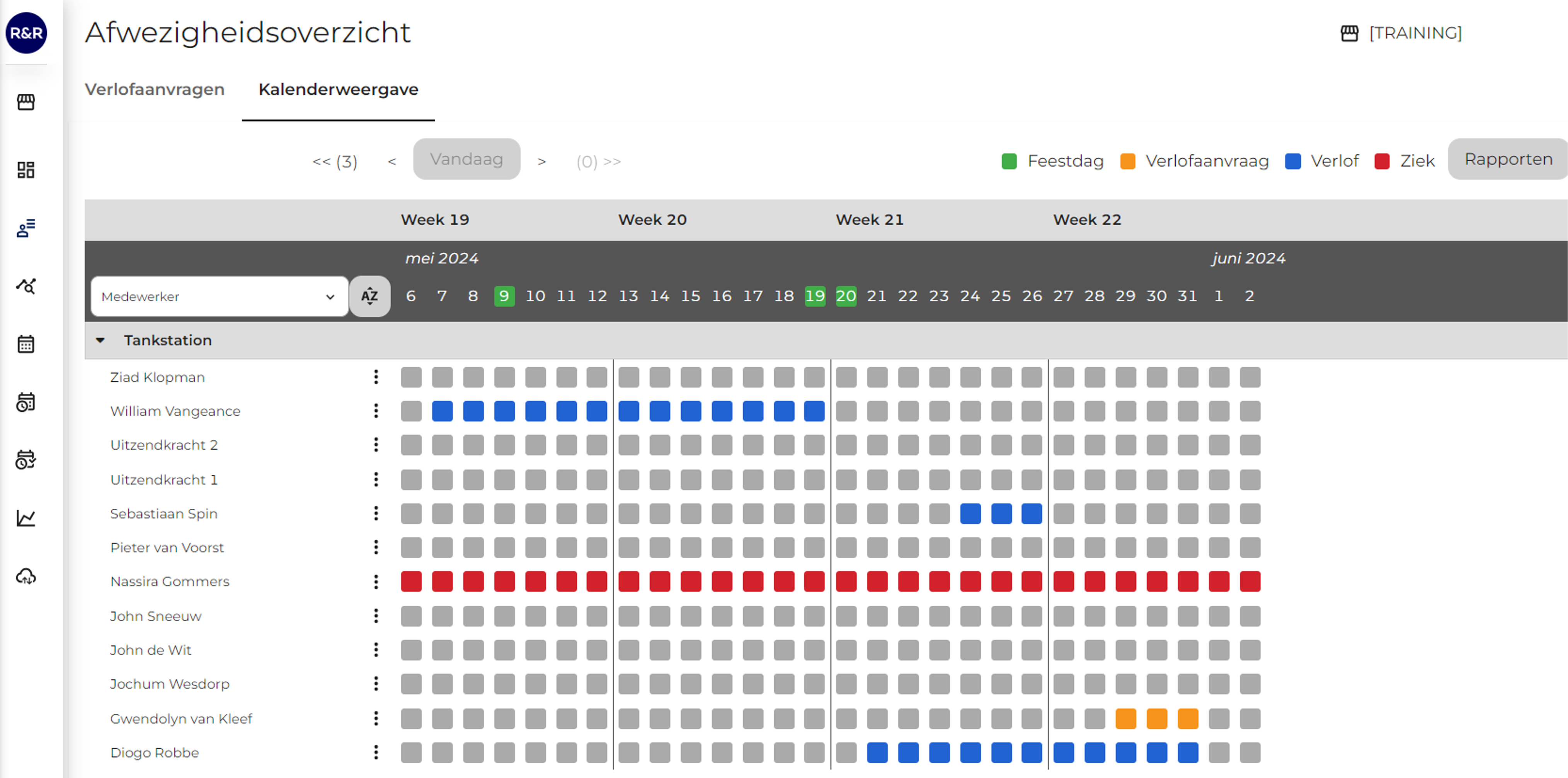The height and width of the screenshot is (778, 1568).
Task: Collapse the Tankstation group
Action: [x=100, y=340]
